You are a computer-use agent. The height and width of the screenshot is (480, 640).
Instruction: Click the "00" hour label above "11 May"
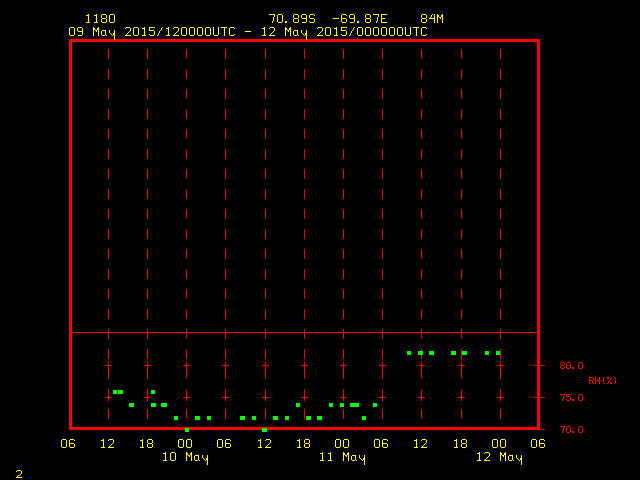click(x=342, y=444)
